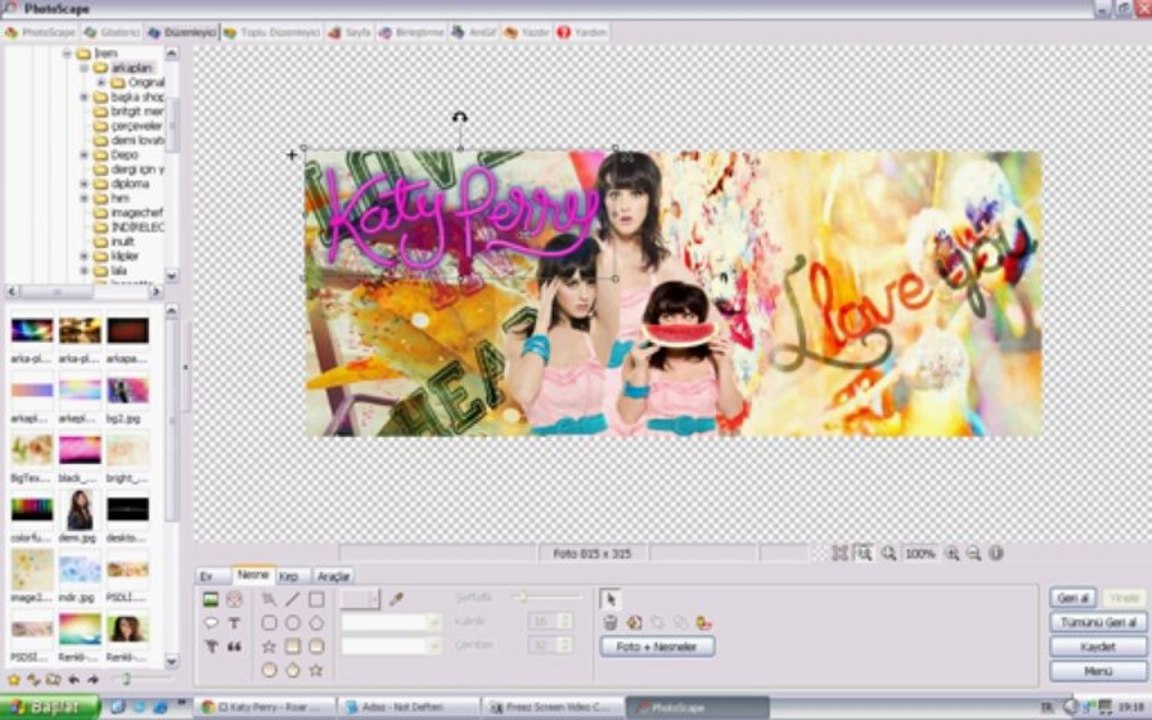
Task: Open the Toplu Düzenleyici tab at the top
Action: coord(272,32)
